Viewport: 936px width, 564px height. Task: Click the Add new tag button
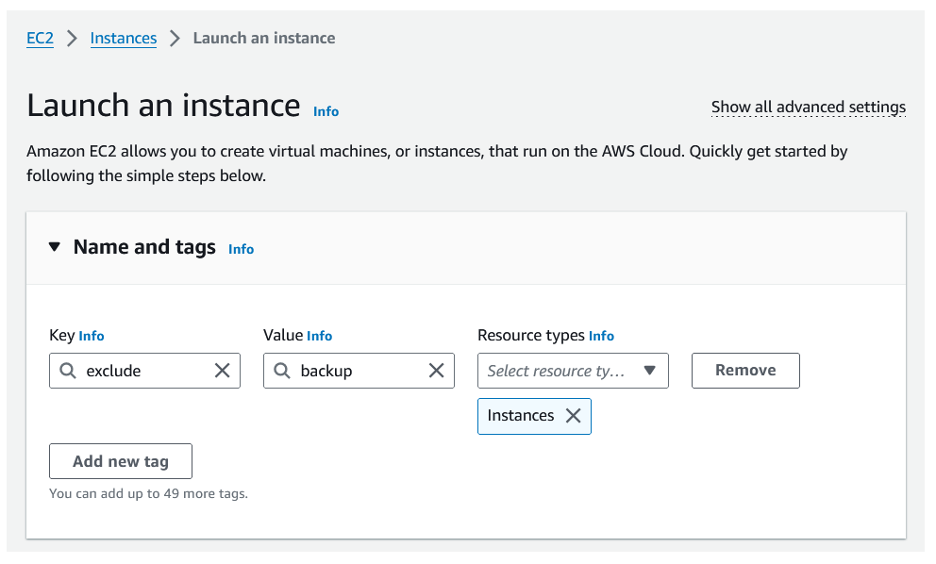[121, 461]
